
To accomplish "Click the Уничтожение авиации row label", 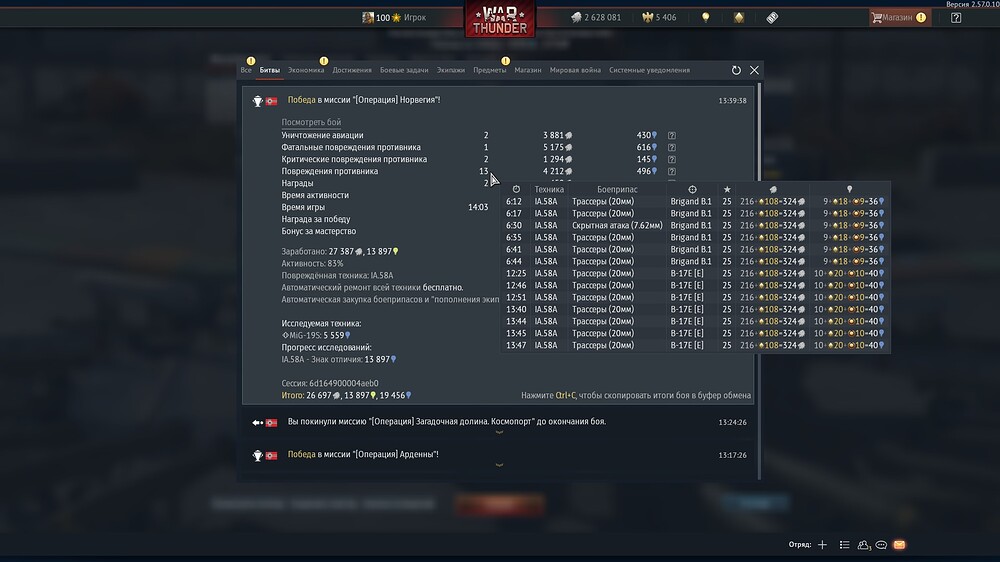I will click(322, 135).
